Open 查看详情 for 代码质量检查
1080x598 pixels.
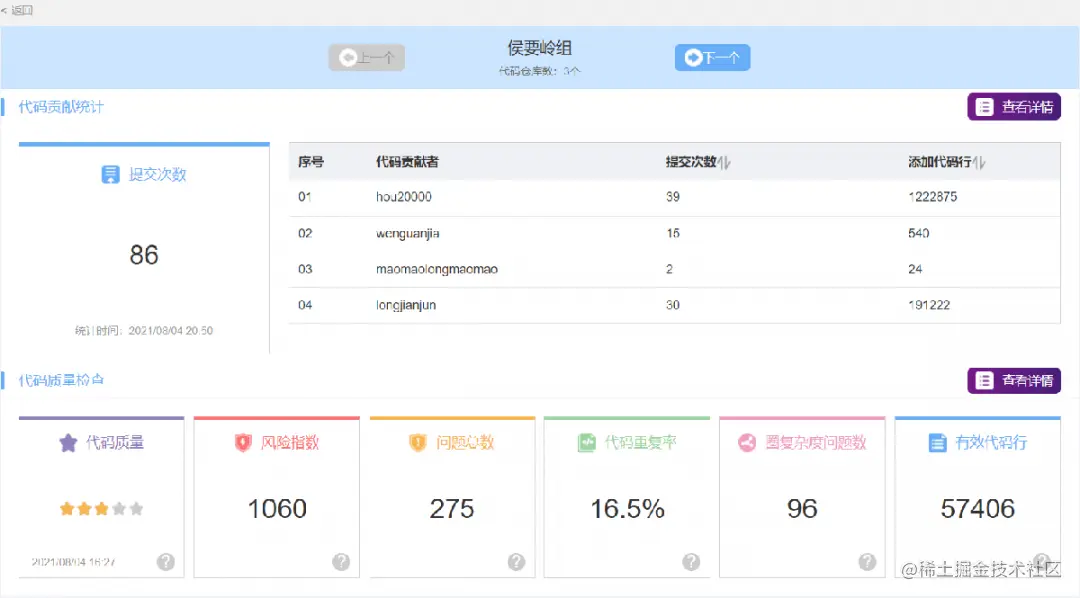tap(1014, 380)
